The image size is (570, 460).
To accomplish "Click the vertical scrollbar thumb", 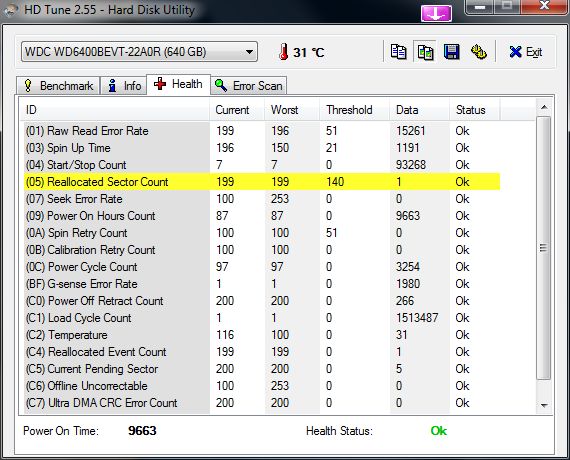I will coord(544,248).
